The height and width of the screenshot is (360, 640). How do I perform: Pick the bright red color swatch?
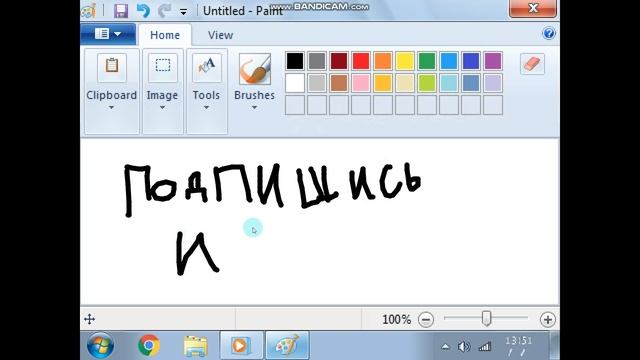[361, 61]
